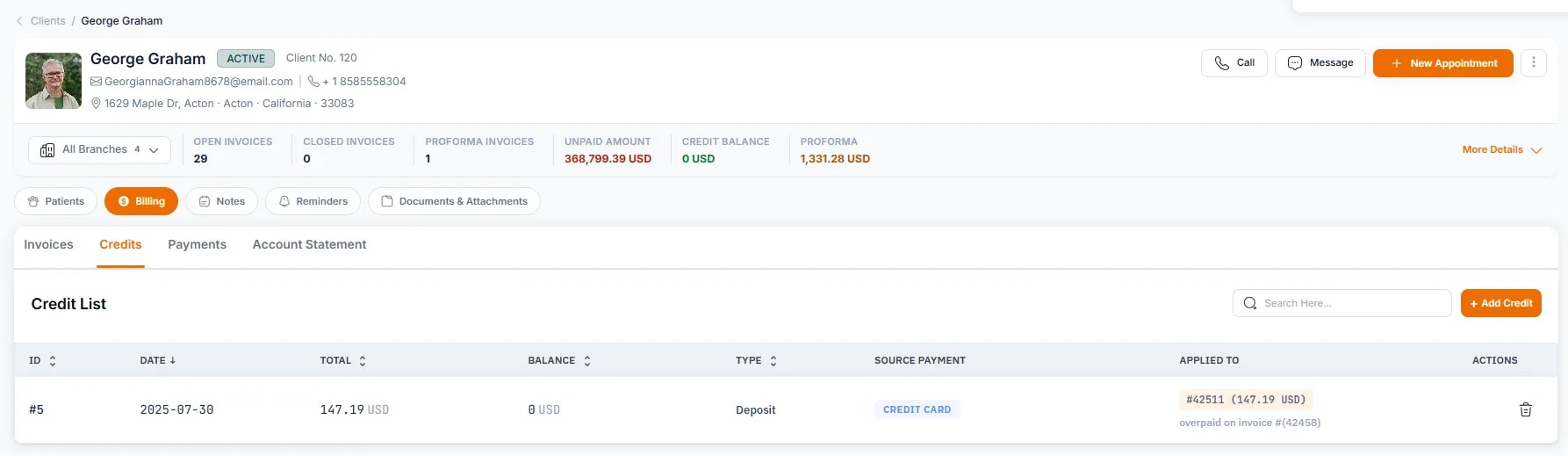1568x456 pixels.
Task: Click the Add Credit button
Action: (1500, 303)
